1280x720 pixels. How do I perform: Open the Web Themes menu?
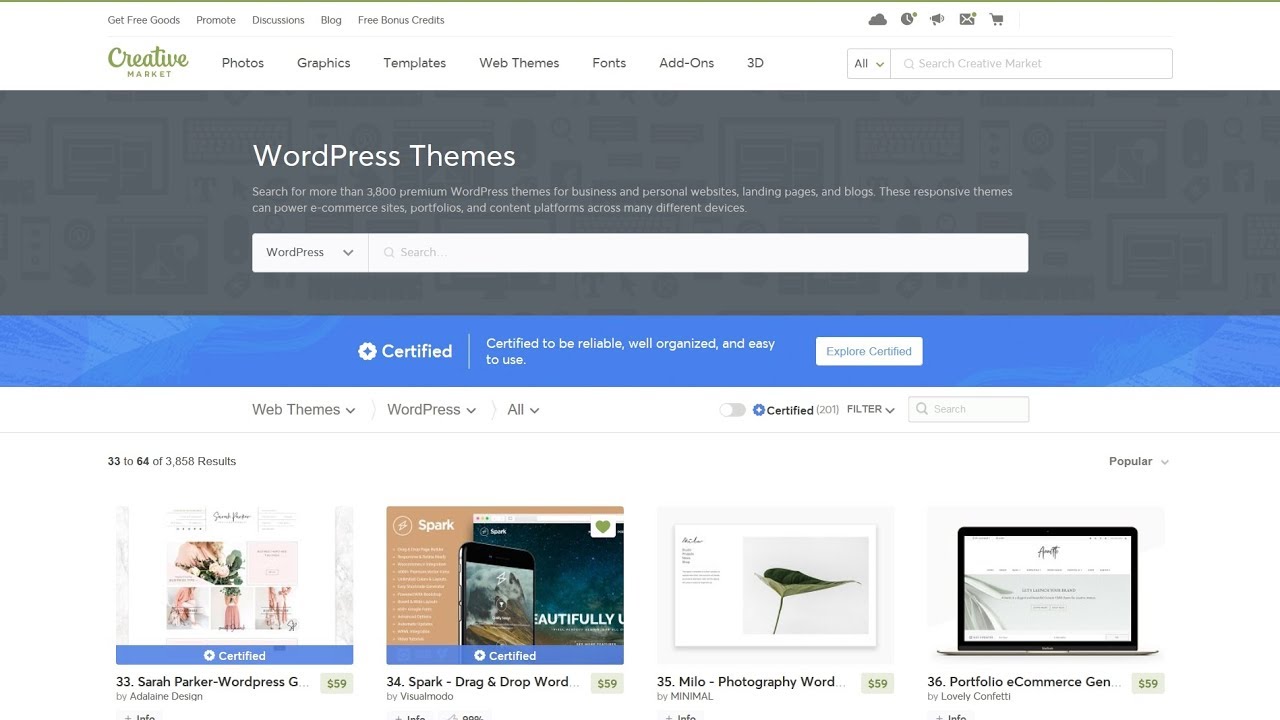pos(519,63)
